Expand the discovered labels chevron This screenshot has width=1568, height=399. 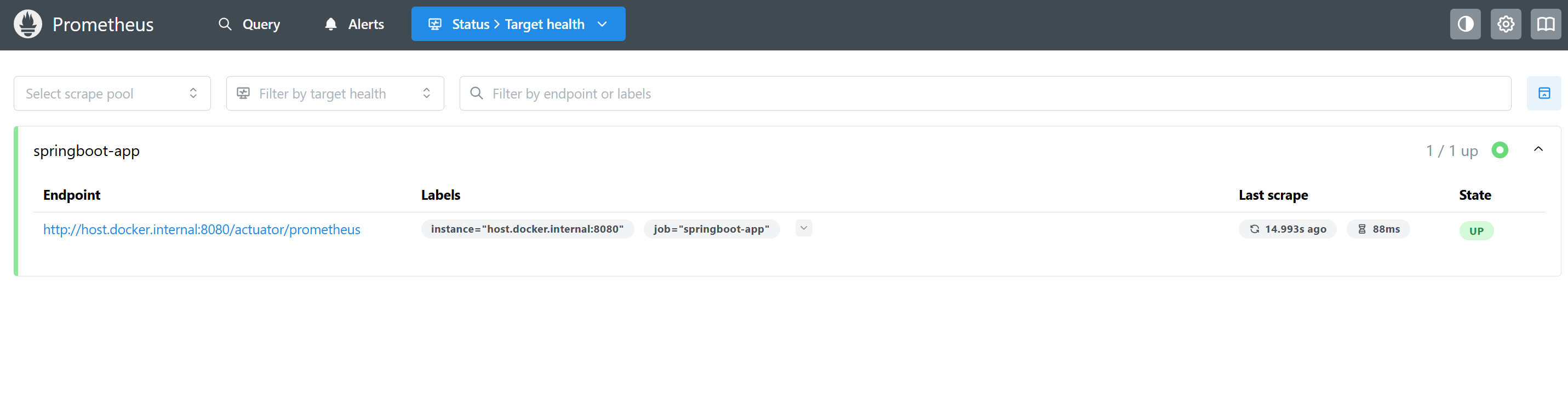click(804, 229)
